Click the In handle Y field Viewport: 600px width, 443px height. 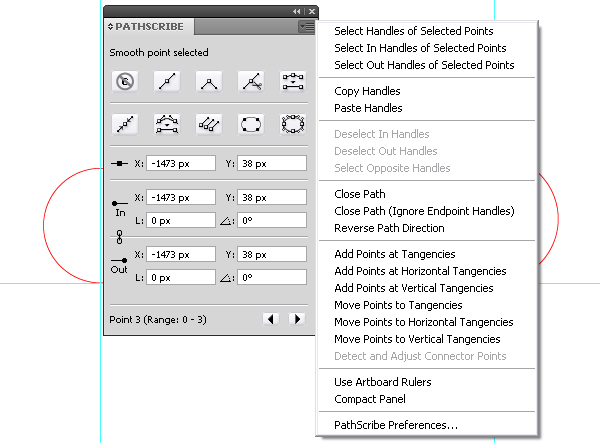point(272,197)
